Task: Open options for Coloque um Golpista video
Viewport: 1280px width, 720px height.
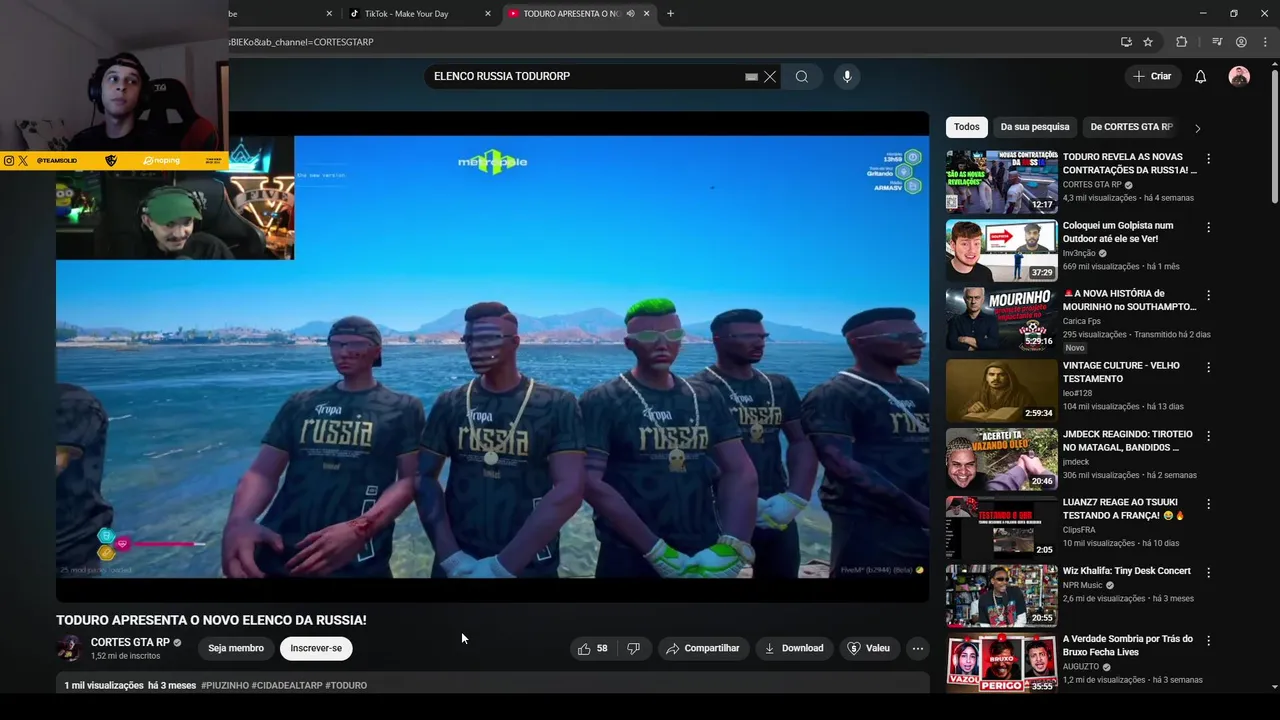Action: [1208, 227]
